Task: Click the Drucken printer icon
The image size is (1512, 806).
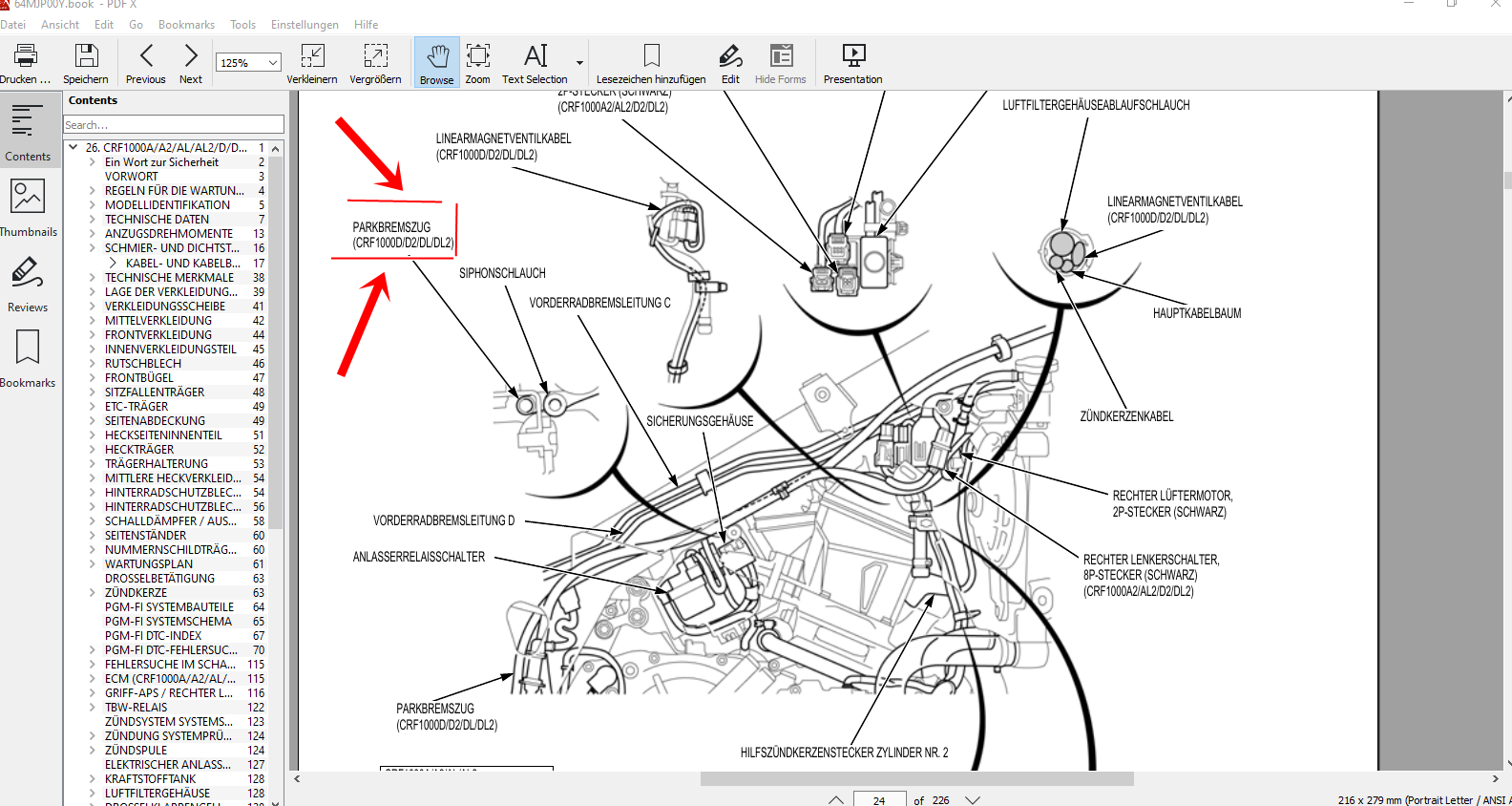Action: 25,56
